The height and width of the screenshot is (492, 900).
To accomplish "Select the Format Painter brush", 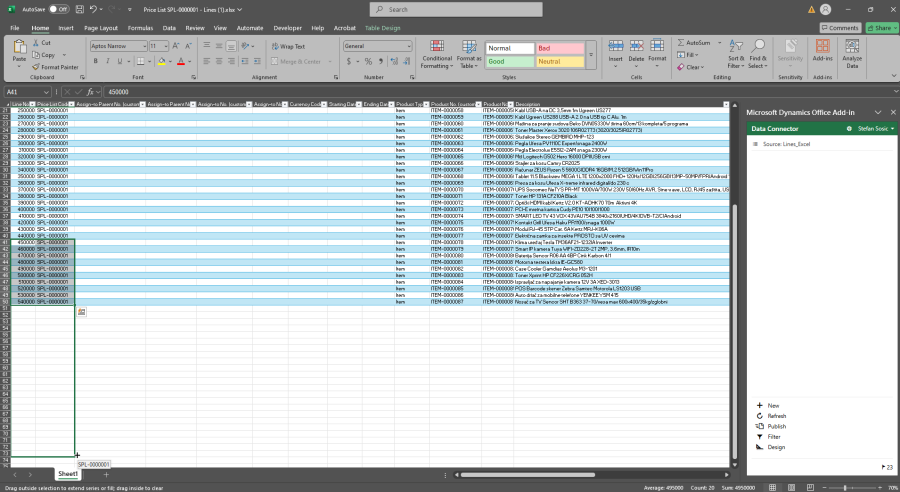I will [x=56, y=67].
